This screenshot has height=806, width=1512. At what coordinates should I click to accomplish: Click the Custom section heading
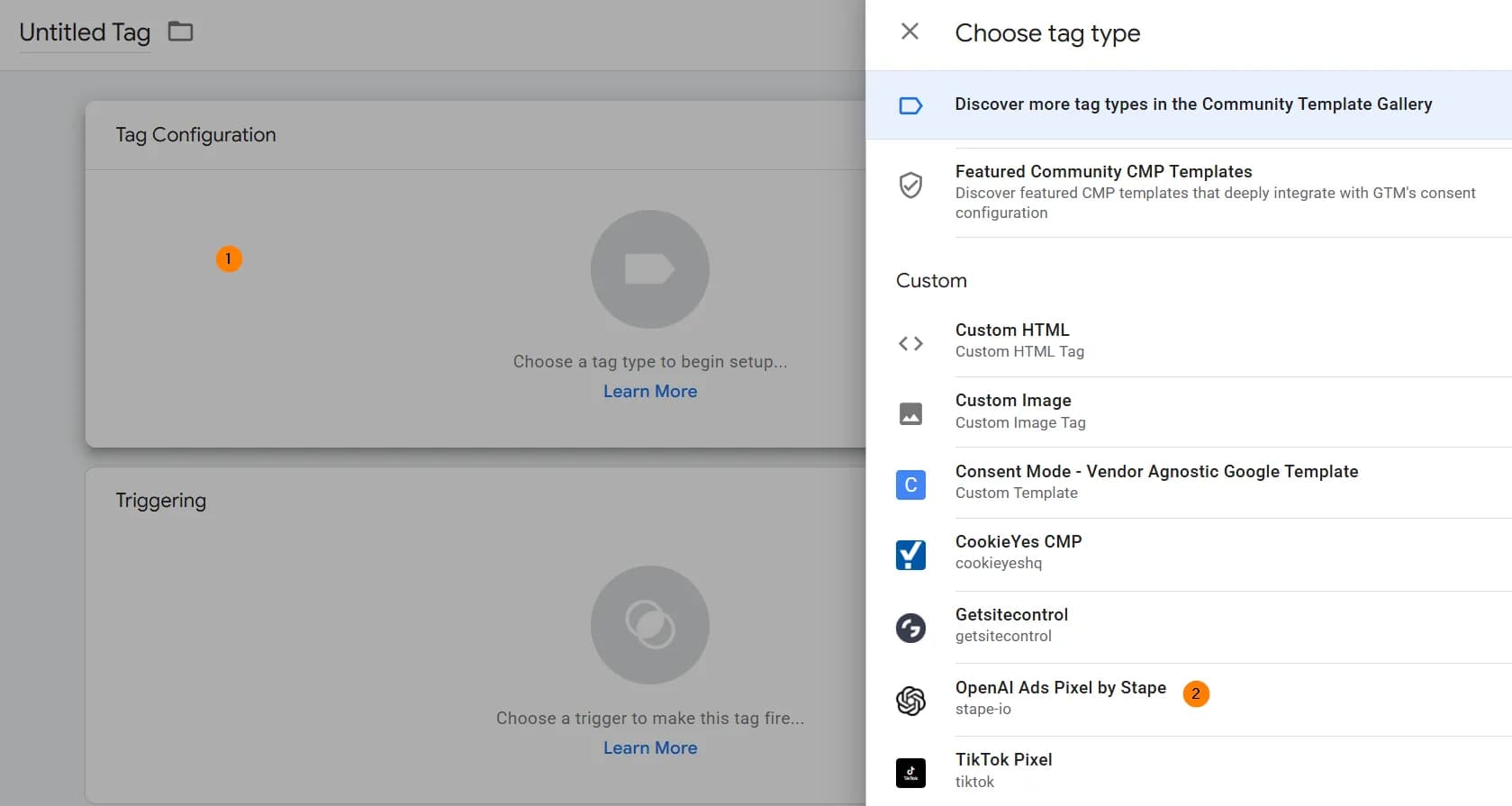tap(931, 280)
